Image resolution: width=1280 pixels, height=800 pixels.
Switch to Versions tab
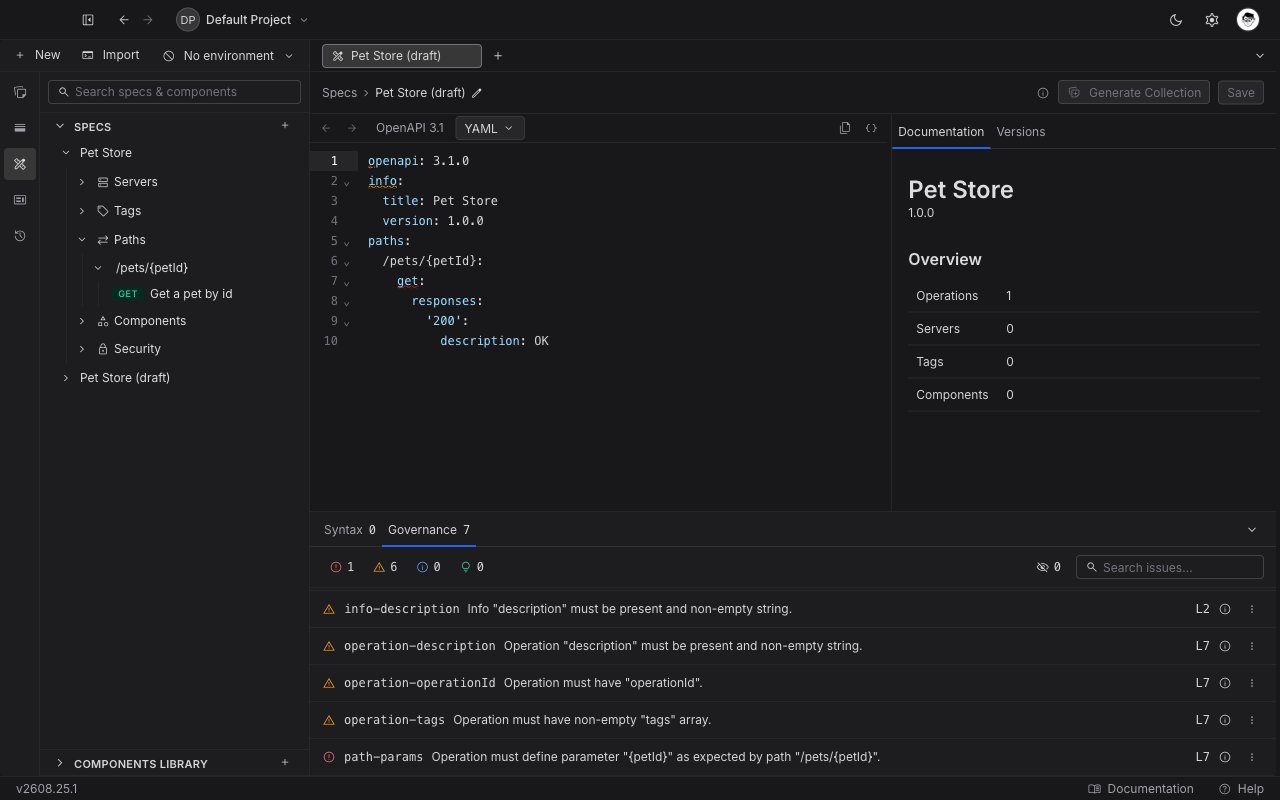(x=1021, y=132)
